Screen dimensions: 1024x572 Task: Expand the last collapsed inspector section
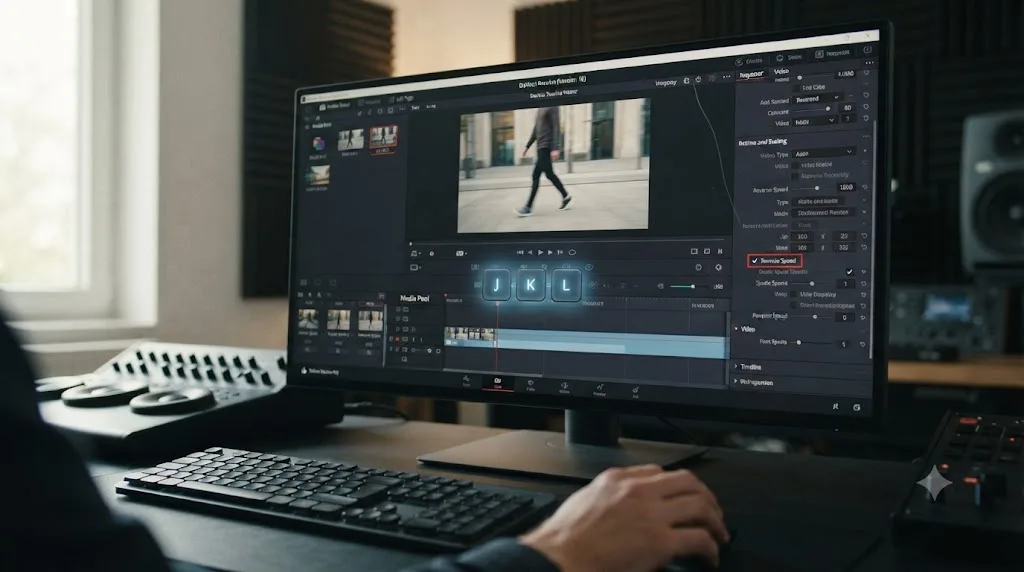737,382
